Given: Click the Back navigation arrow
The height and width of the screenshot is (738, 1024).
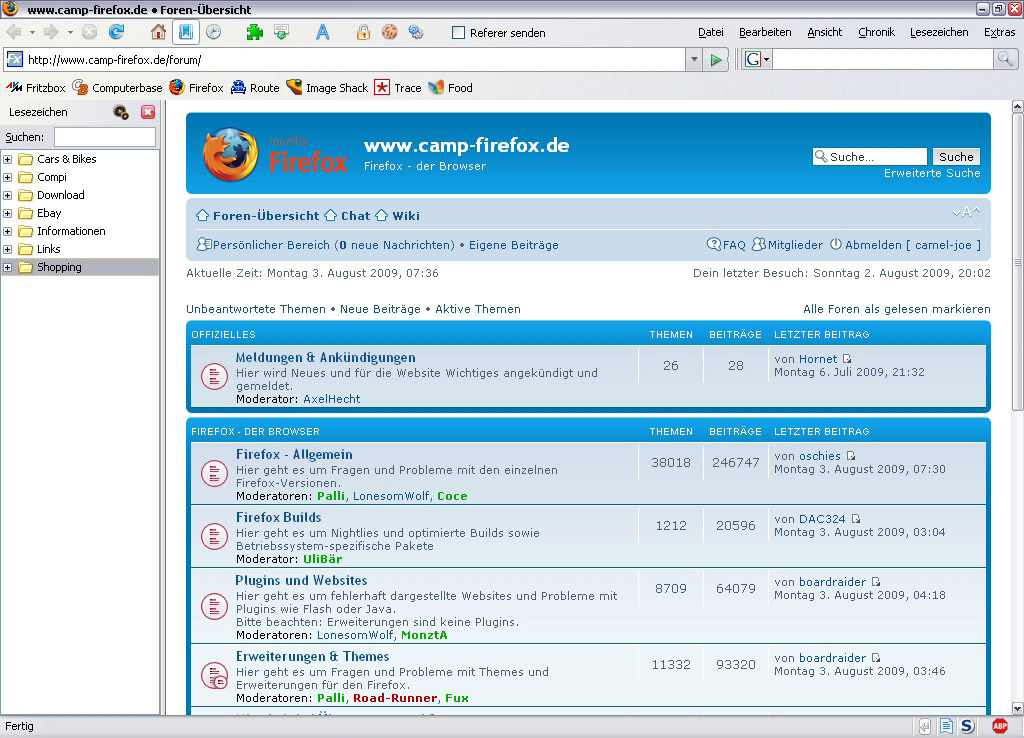Looking at the screenshot, I should point(13,32).
